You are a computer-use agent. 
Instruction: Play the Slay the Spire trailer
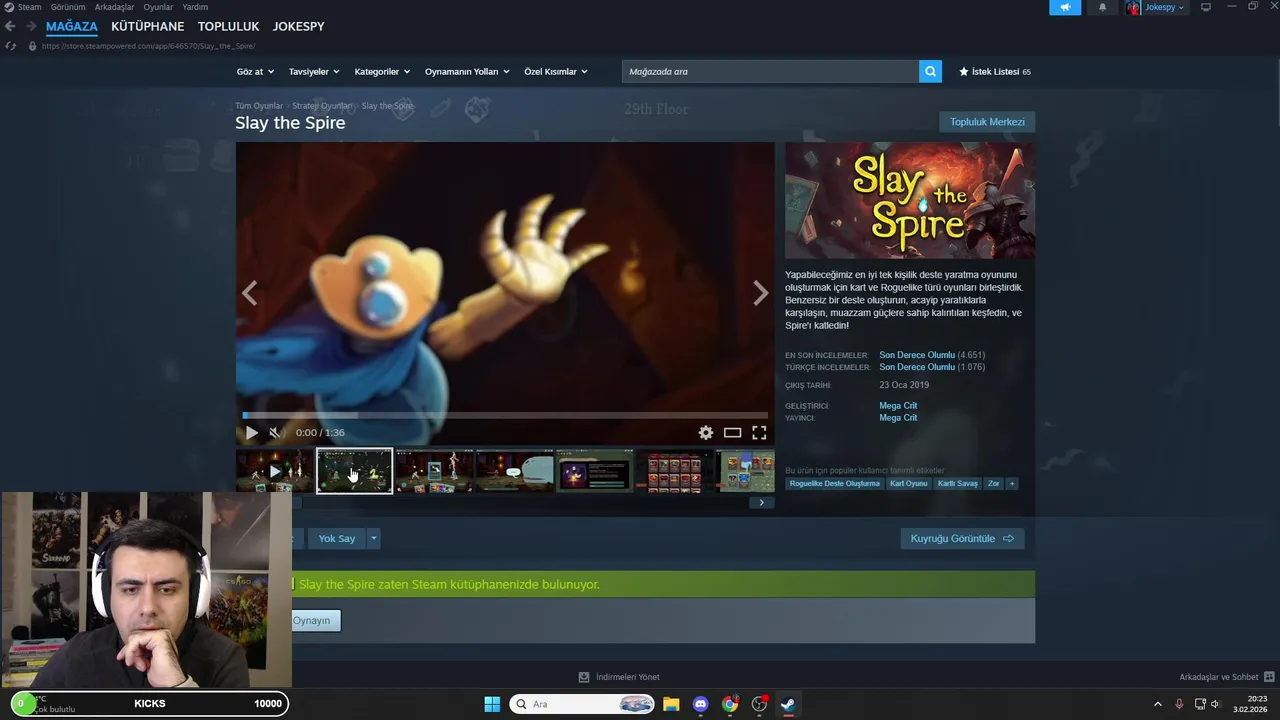(x=251, y=433)
